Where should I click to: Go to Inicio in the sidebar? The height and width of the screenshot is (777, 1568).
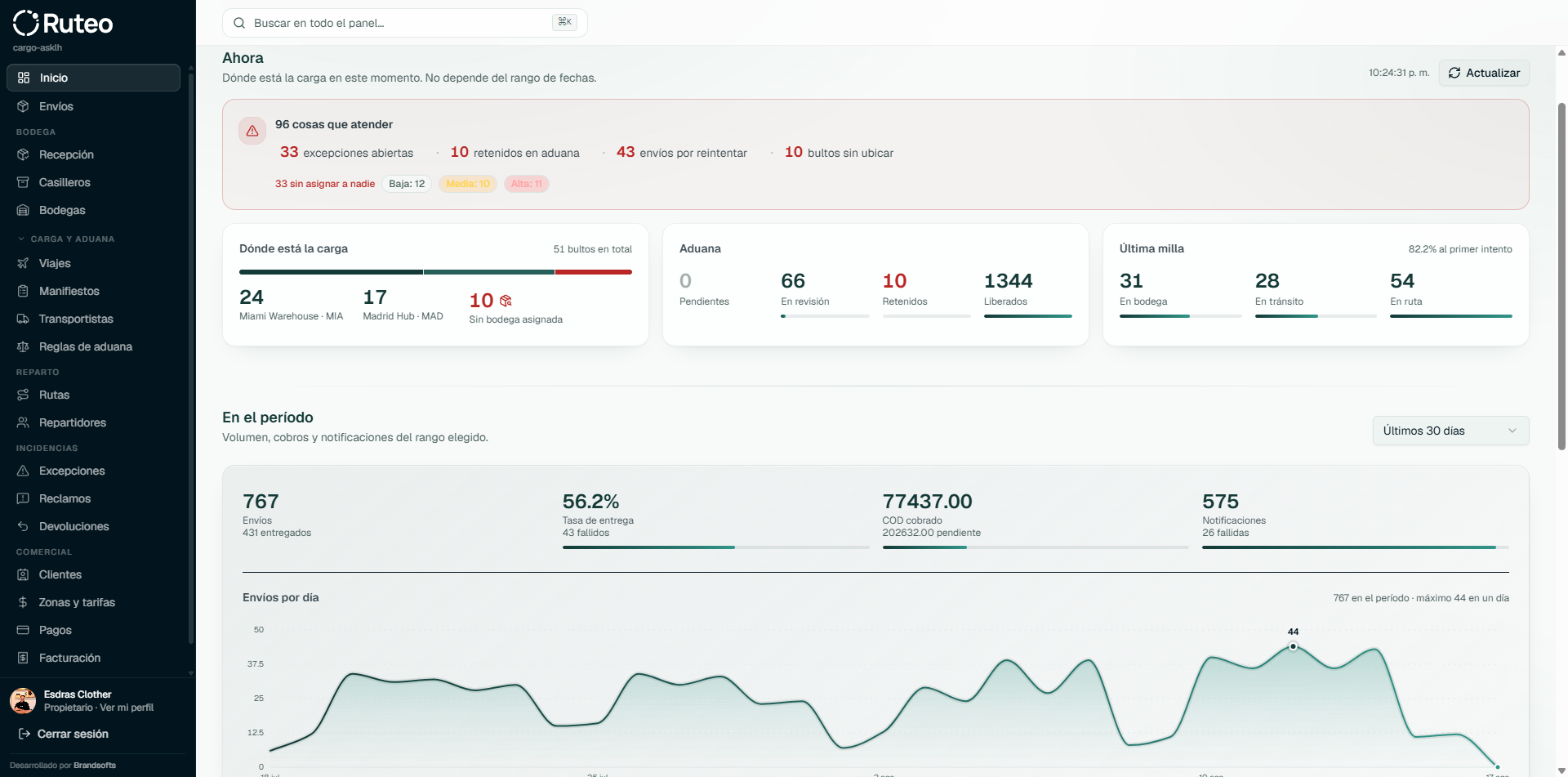pyautogui.click(x=93, y=78)
